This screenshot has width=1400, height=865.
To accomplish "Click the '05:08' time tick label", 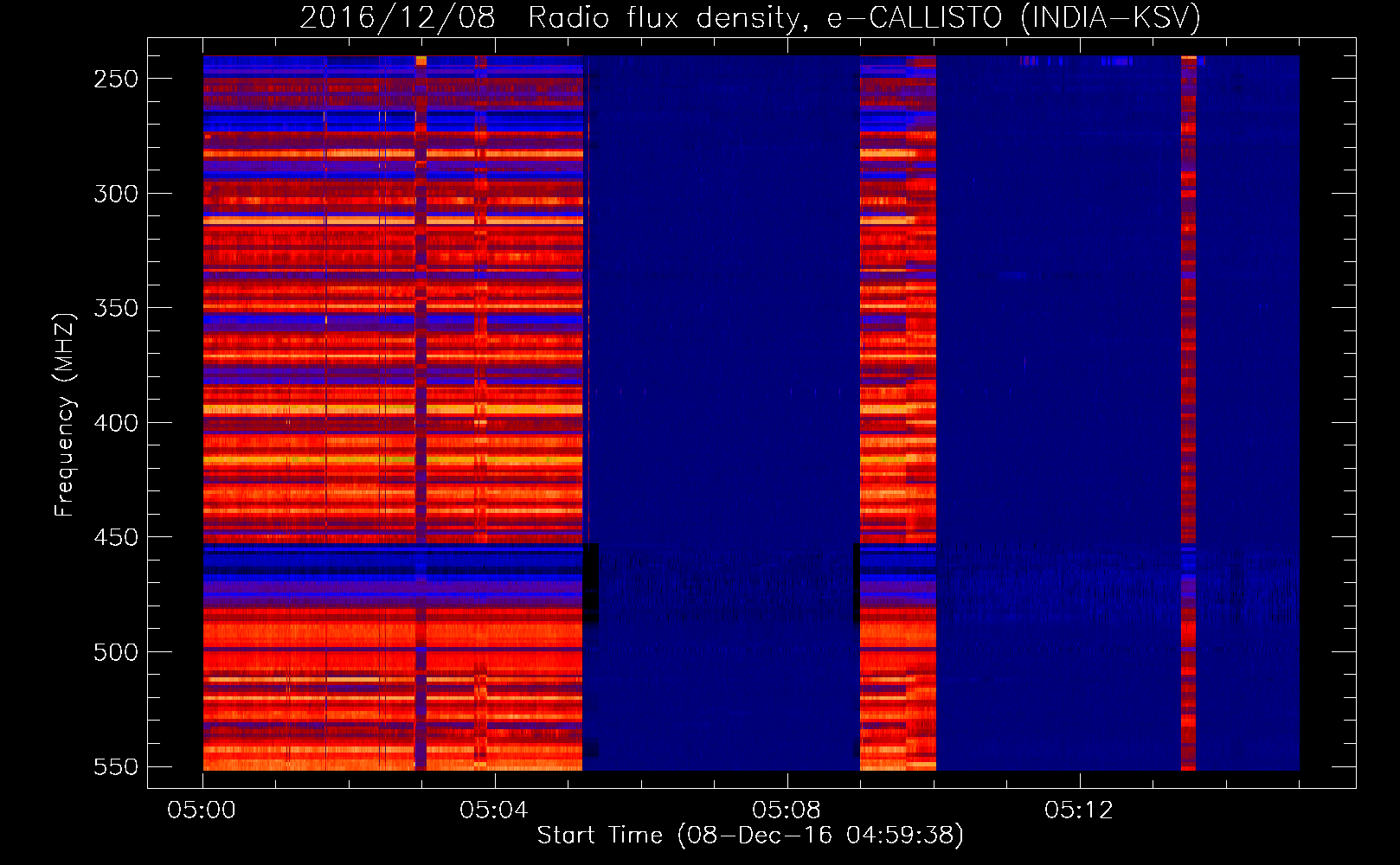I will tap(787, 810).
